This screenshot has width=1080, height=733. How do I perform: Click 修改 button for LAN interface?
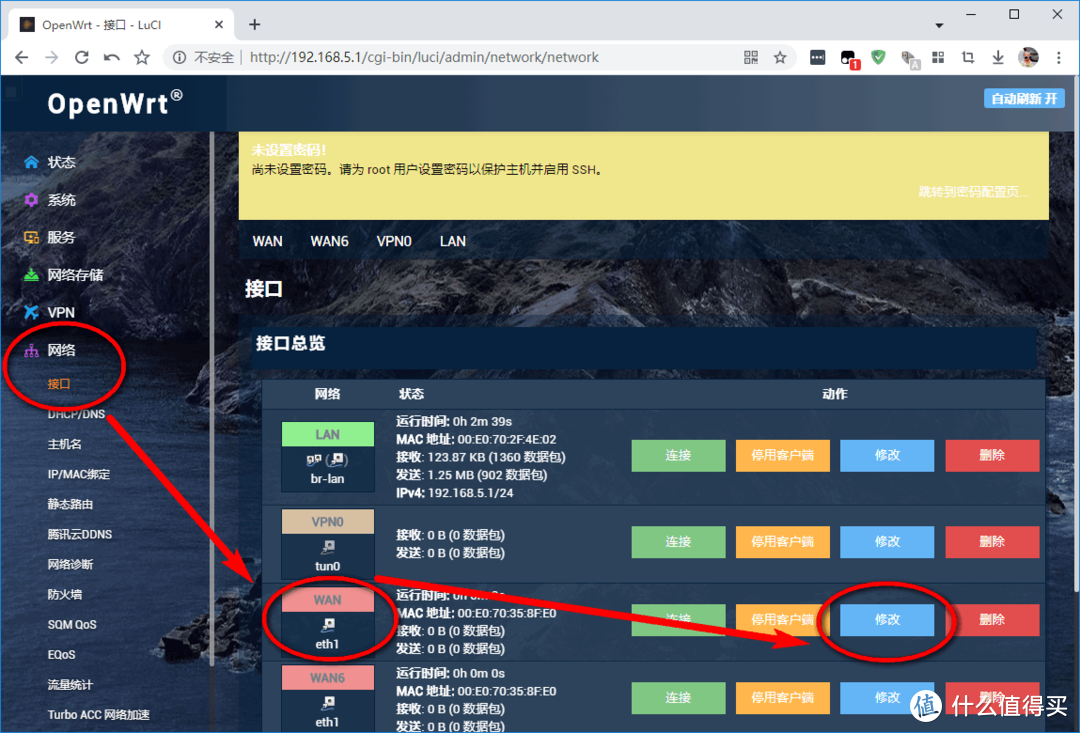tap(887, 455)
